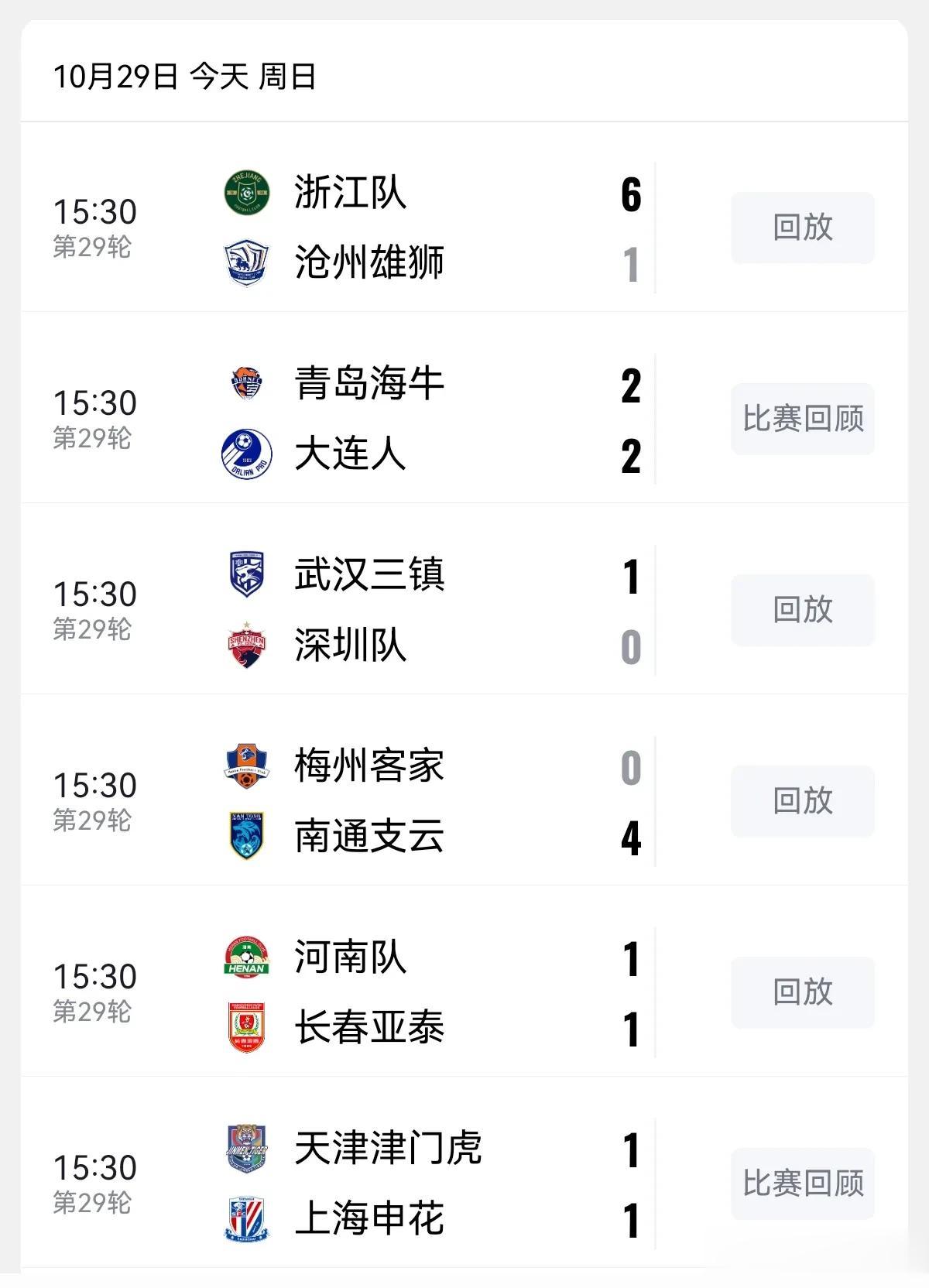The image size is (929, 1288).
Task: Select the 10月29日 今天 周日 date header
Action: coord(184,77)
